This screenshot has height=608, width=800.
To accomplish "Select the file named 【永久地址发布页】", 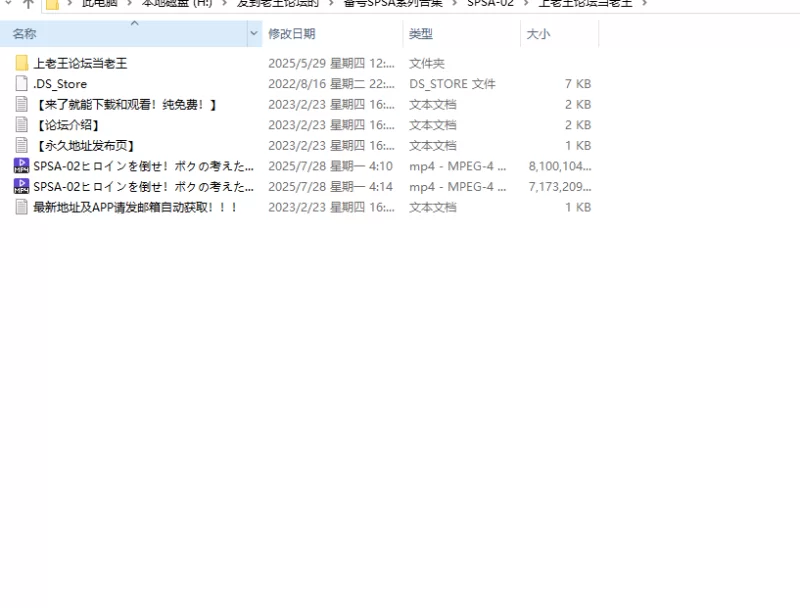I will click(85, 145).
